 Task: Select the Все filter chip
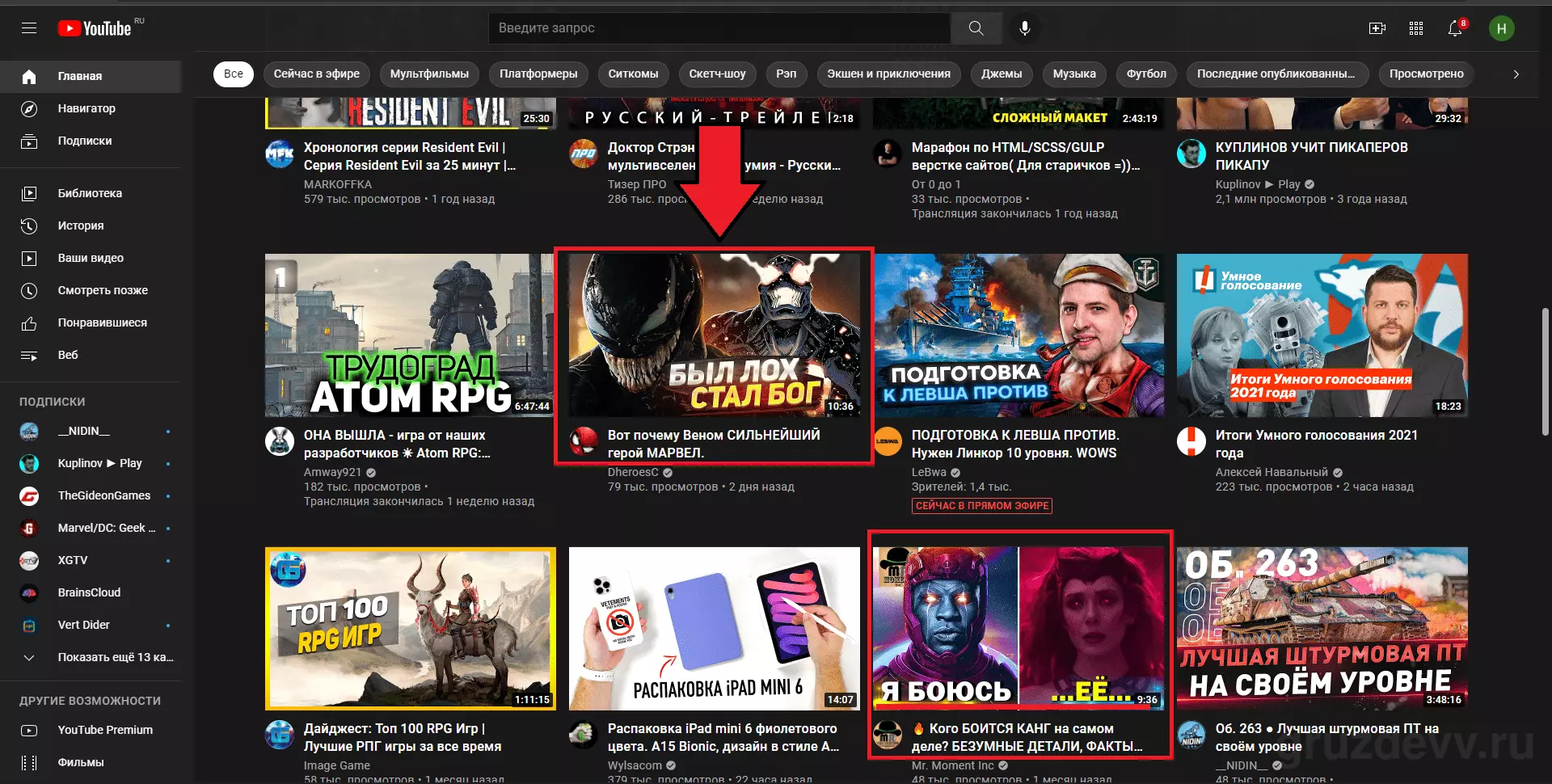point(234,74)
